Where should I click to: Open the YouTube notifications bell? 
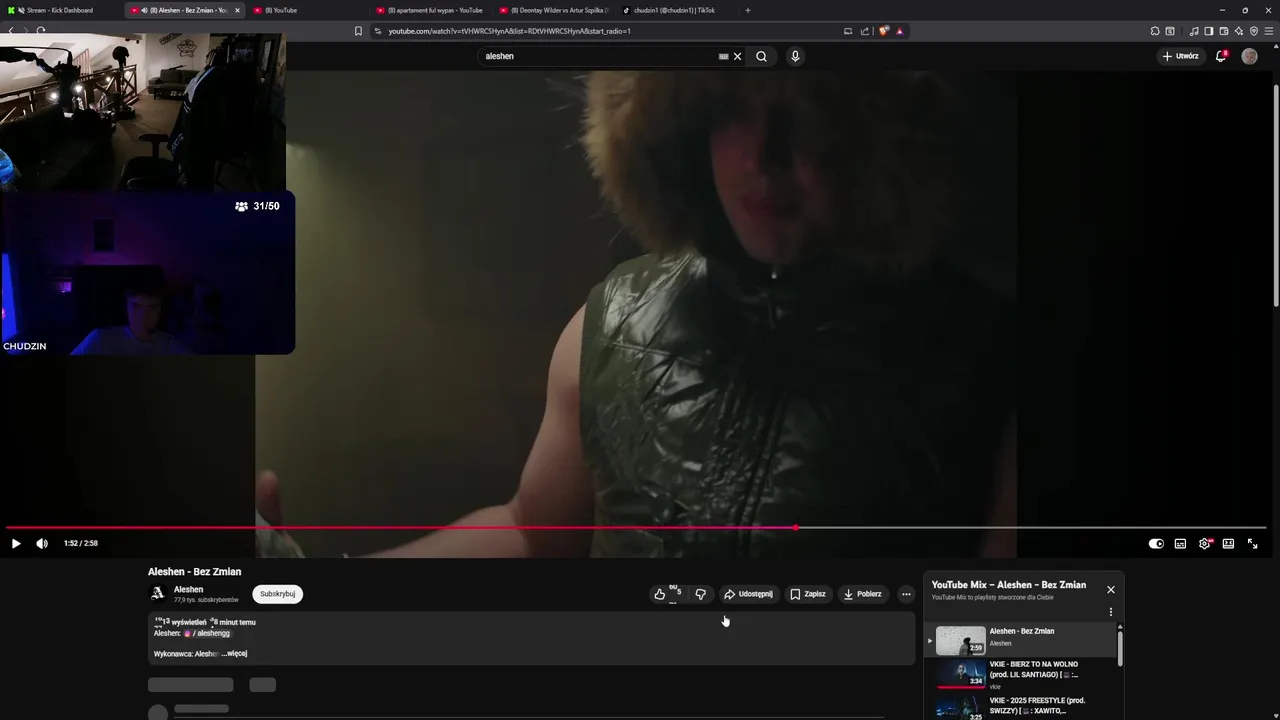click(1221, 57)
